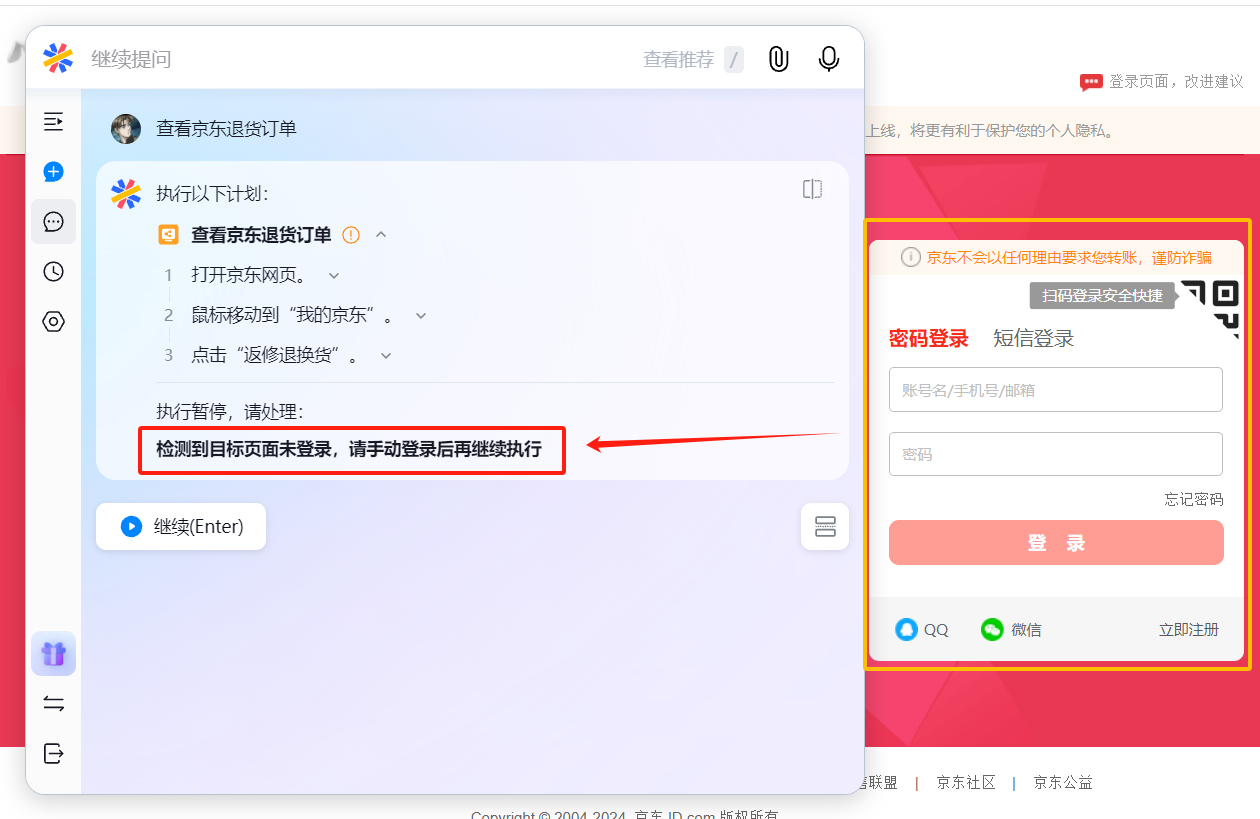1260x819 pixels.
Task: Open the gift box icon in the sidebar
Action: [54, 654]
